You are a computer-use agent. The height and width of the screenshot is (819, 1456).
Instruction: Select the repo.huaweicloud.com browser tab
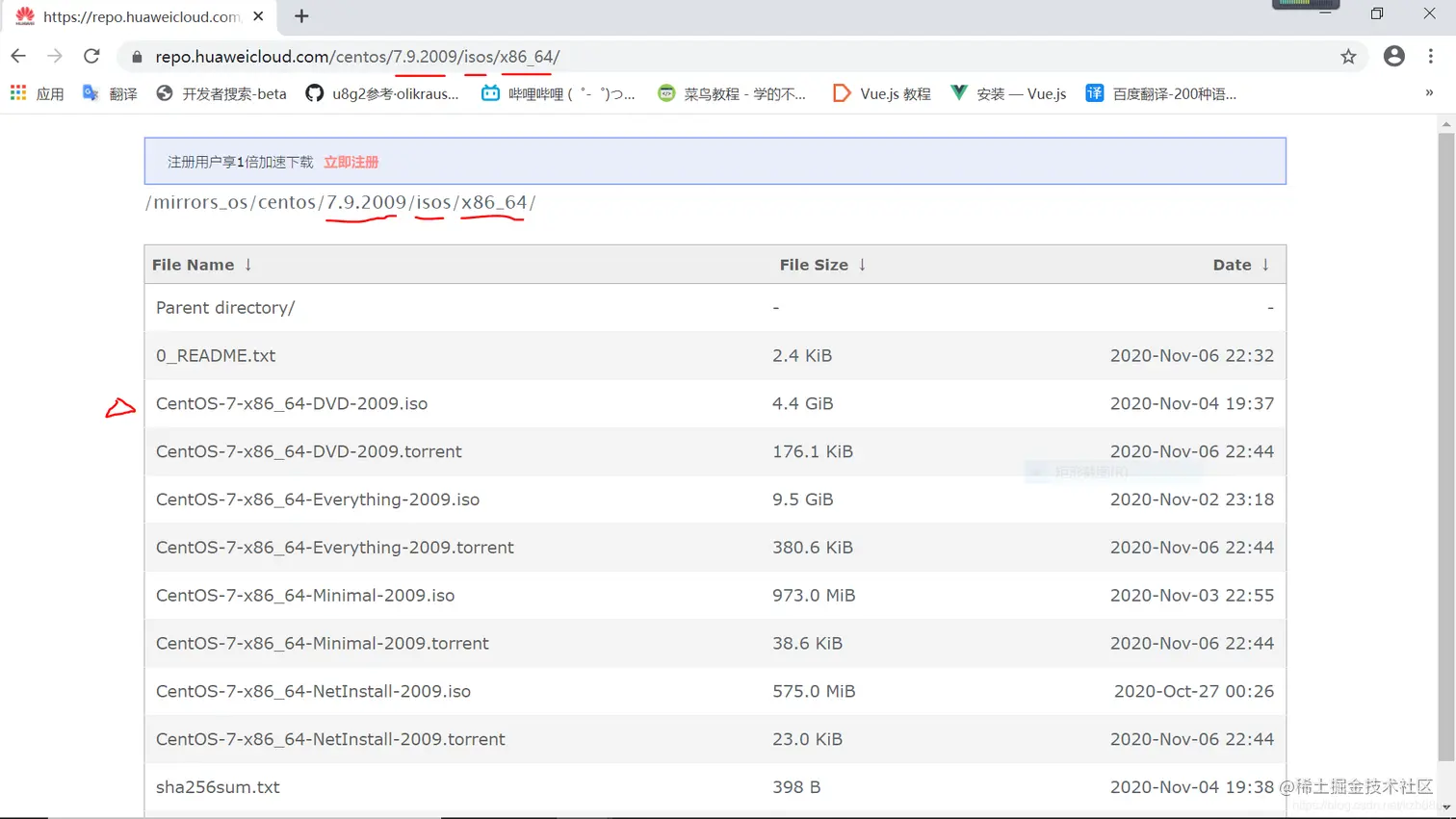[x=141, y=16]
